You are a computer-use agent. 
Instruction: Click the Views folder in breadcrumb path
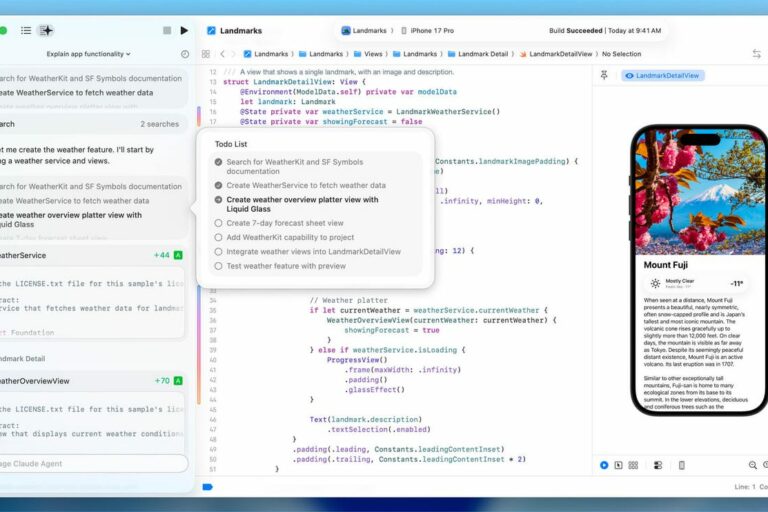click(373, 54)
